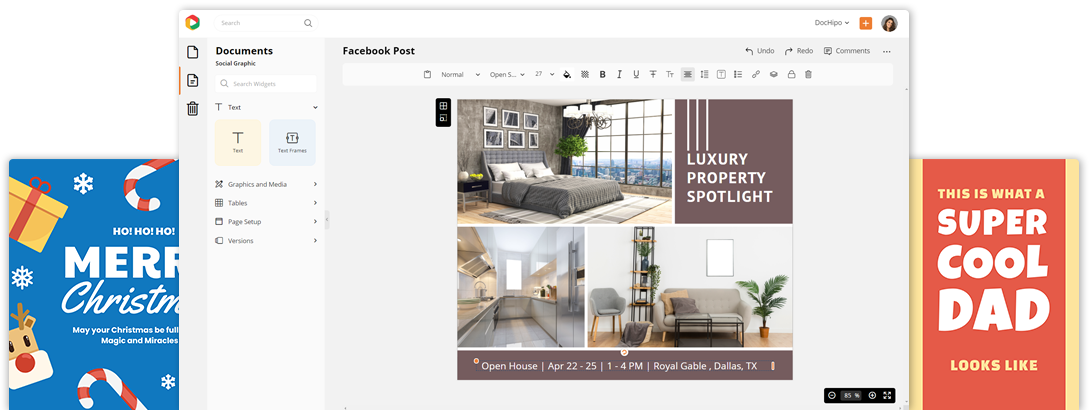Select the Text Frames widget card
1089x410 pixels.
[x=292, y=142]
